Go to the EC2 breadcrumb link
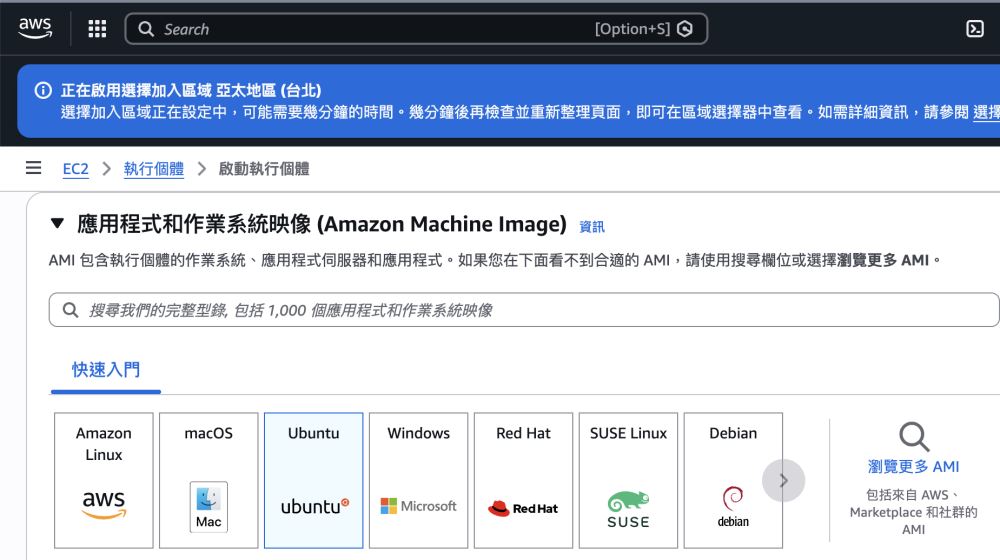Screen dimensions: 1000x560 (x=75, y=169)
